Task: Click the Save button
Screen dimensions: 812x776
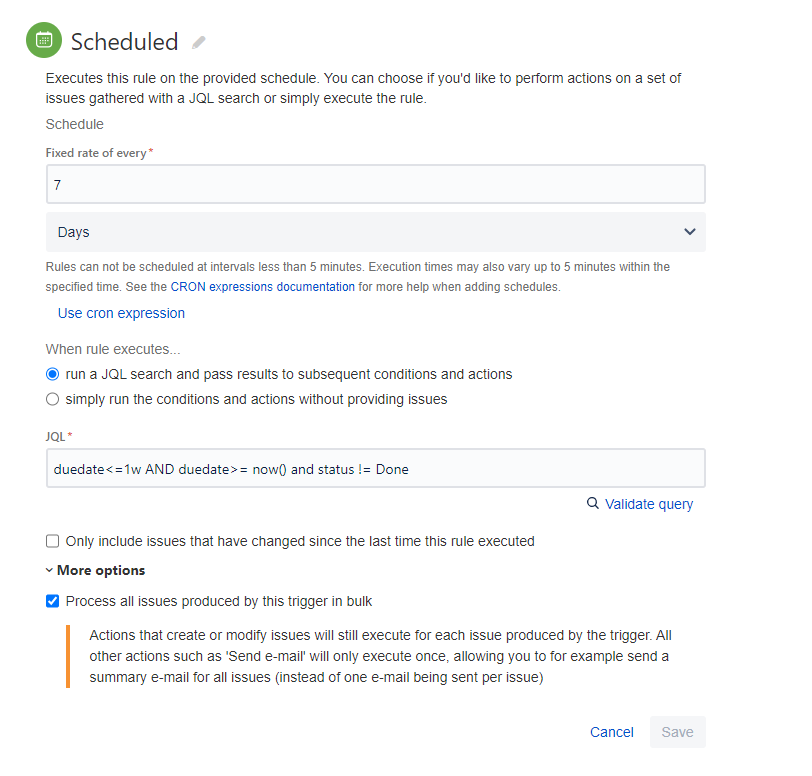Action: tap(677, 732)
